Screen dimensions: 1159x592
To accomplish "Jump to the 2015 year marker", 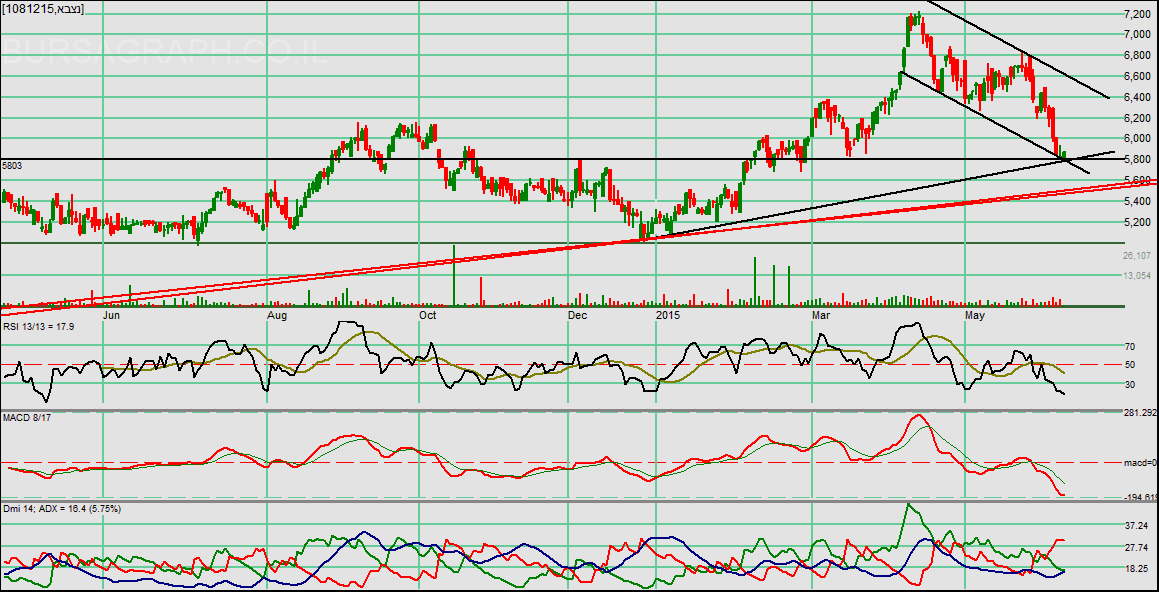I will tap(668, 315).
